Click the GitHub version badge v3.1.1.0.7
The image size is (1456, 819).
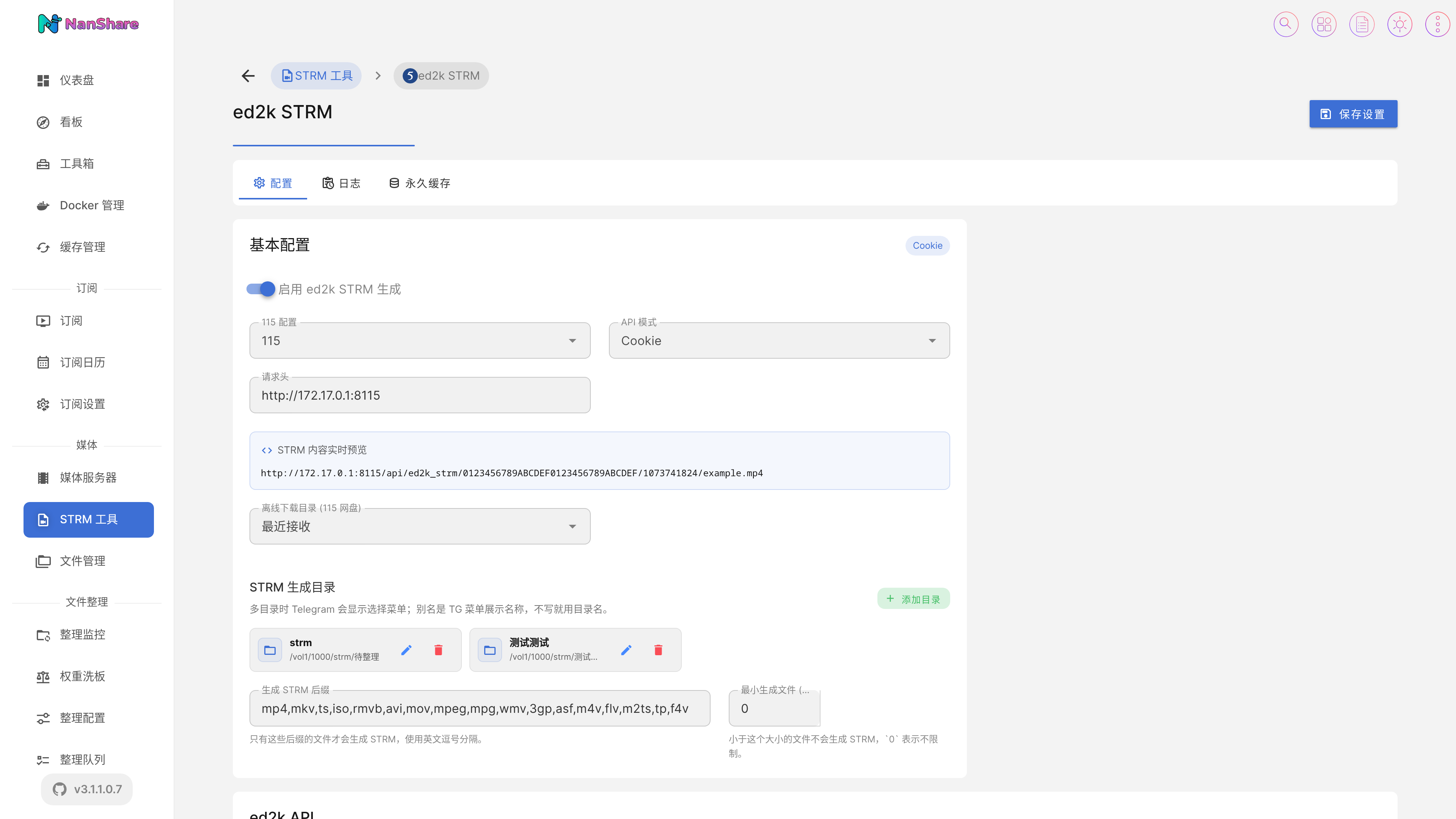click(87, 789)
